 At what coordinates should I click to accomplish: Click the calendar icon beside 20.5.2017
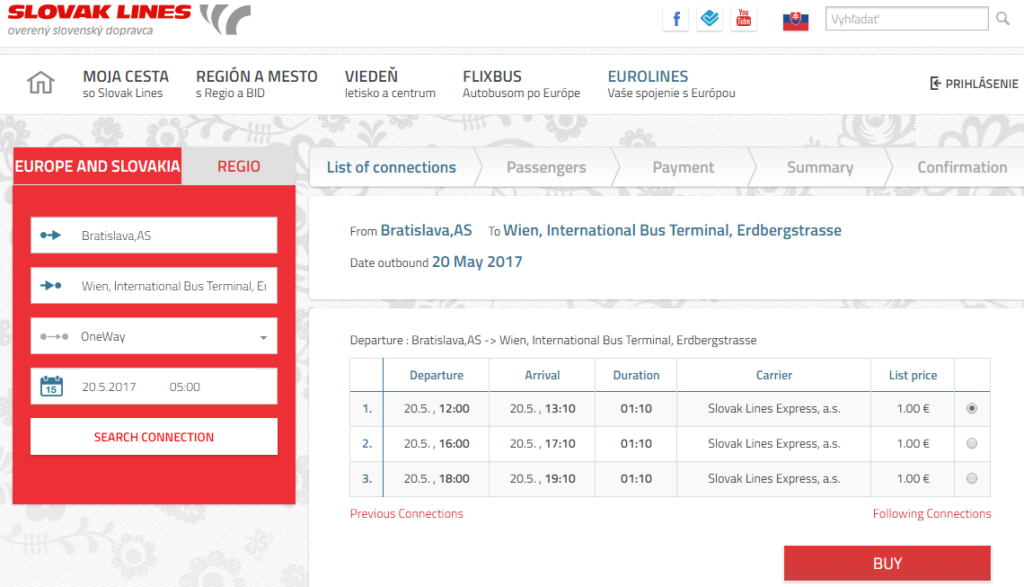tap(52, 386)
